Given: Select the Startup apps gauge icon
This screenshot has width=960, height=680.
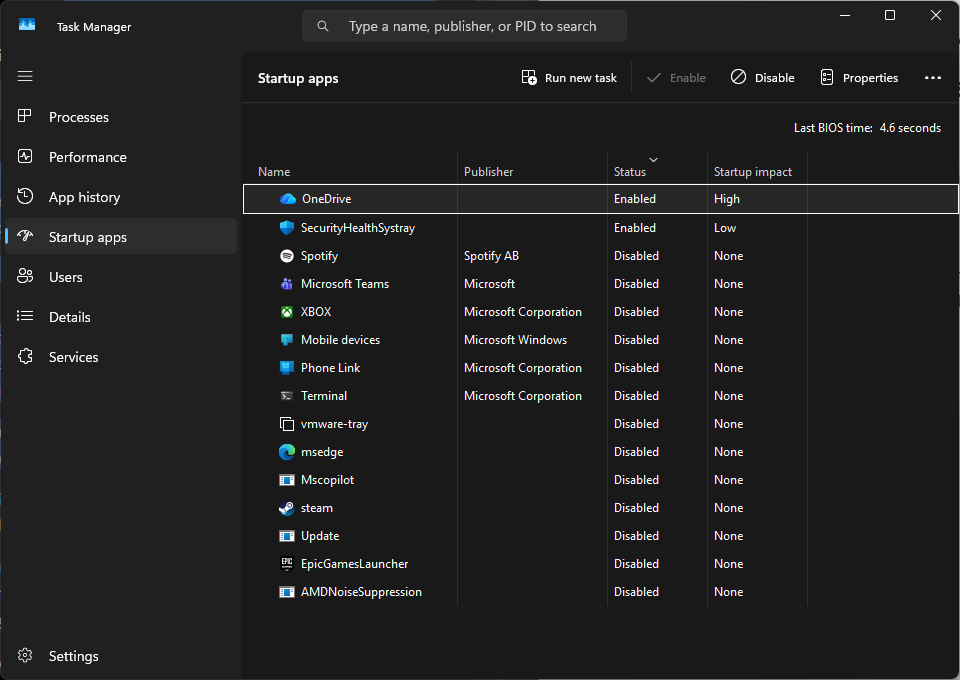Looking at the screenshot, I should coord(25,236).
